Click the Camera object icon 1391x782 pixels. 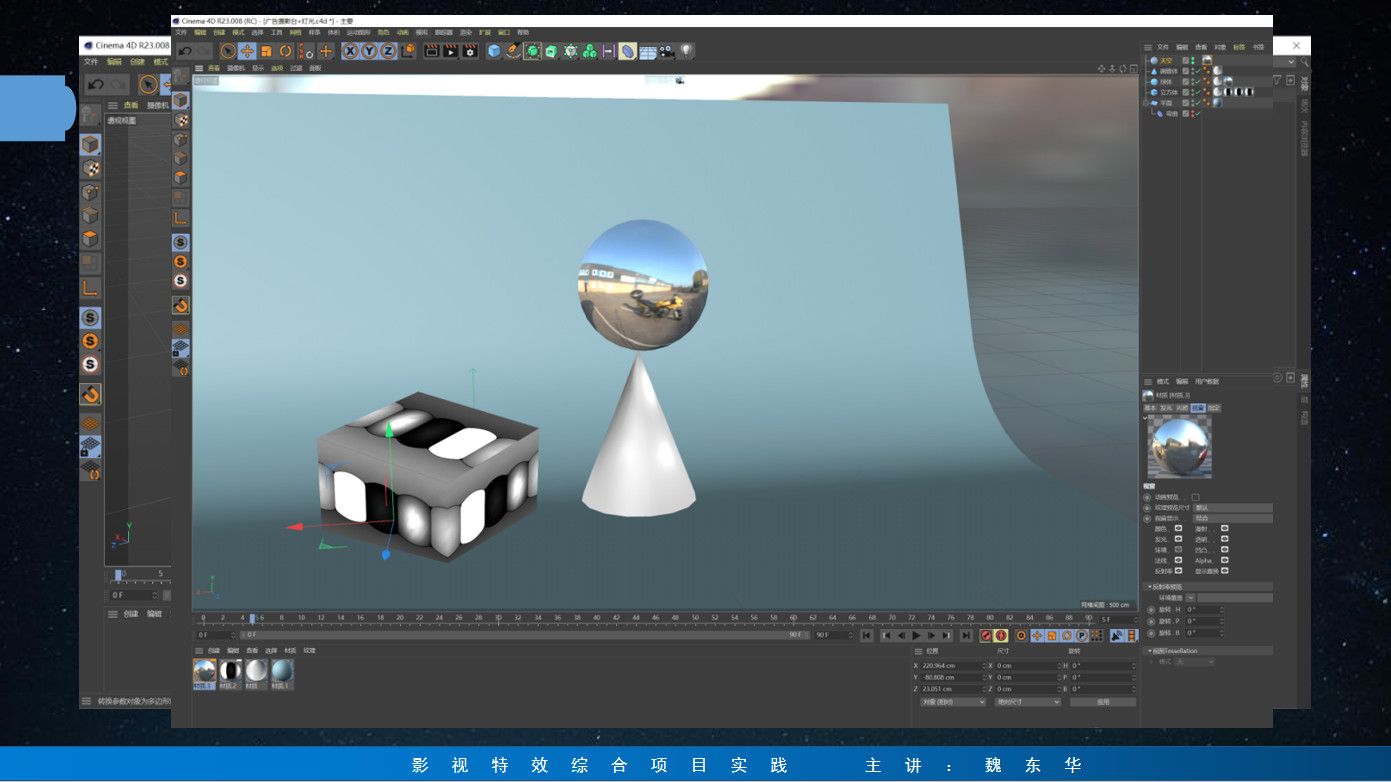click(x=667, y=51)
